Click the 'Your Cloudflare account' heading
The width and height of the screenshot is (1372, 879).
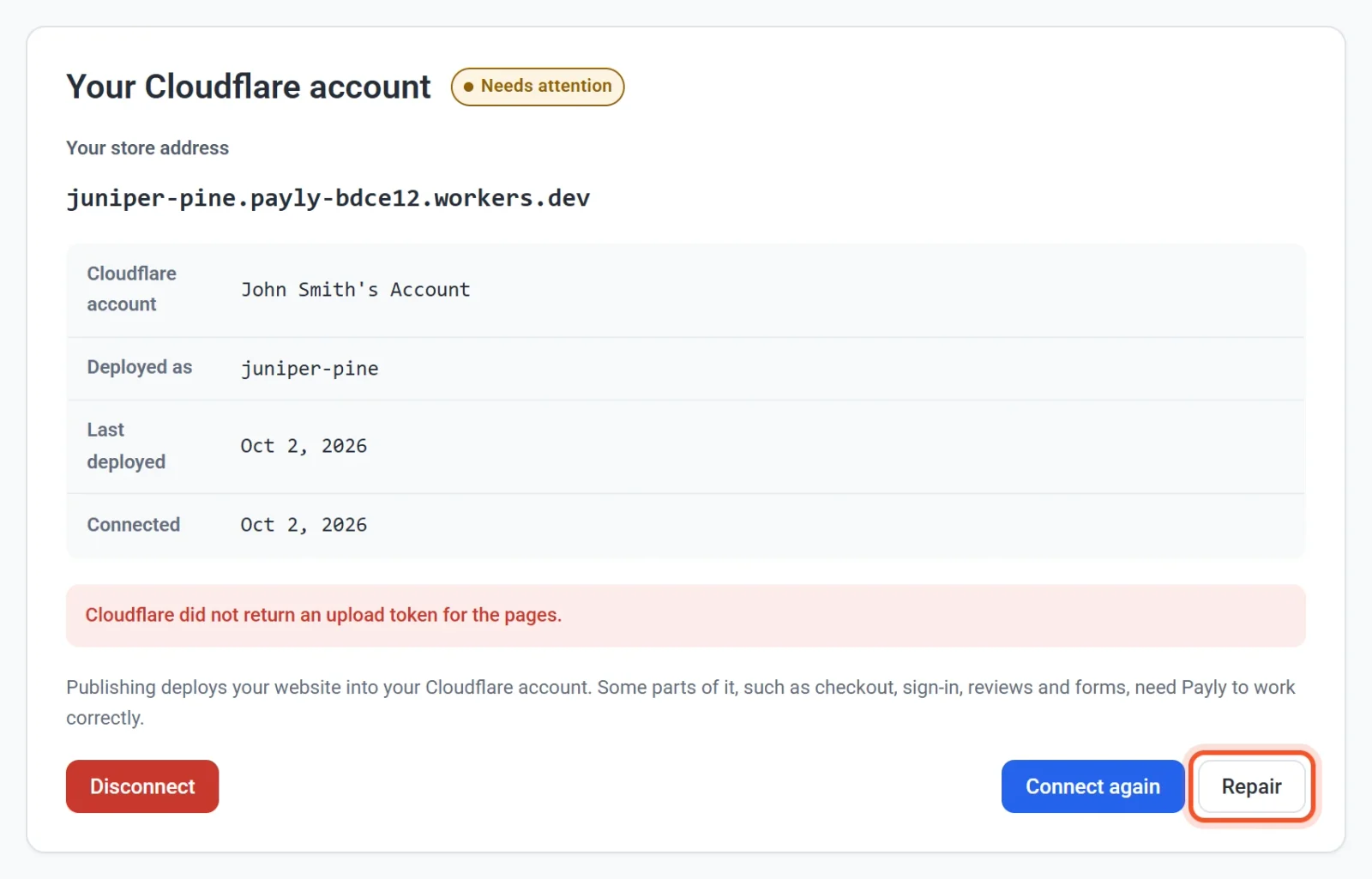click(x=249, y=87)
